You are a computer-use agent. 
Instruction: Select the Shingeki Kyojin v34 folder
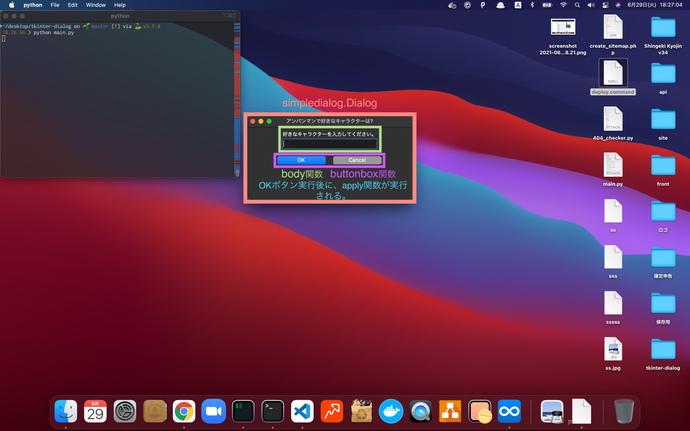(x=663, y=34)
